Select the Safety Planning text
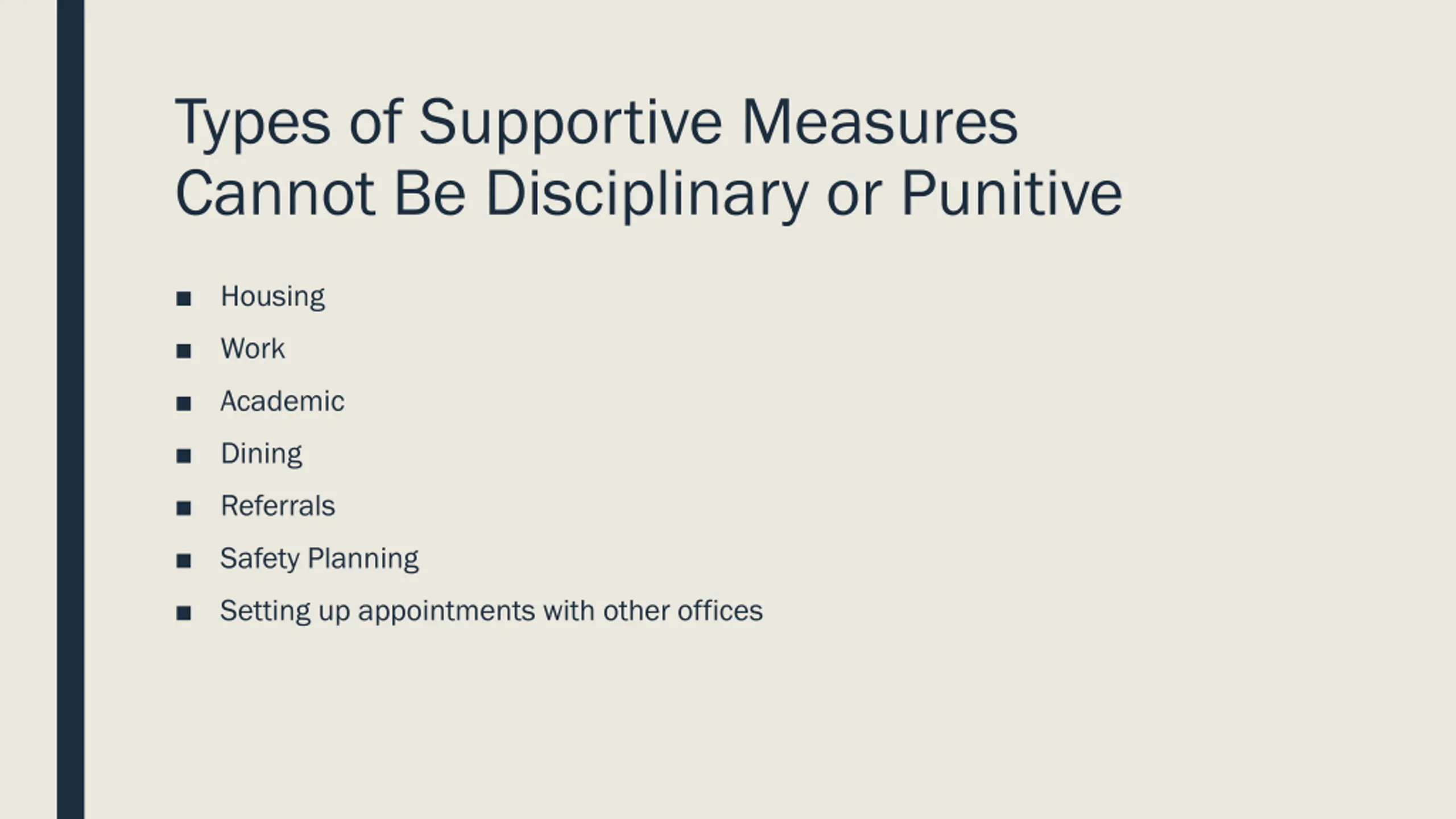Screen dimensions: 1456x819 [x=319, y=559]
